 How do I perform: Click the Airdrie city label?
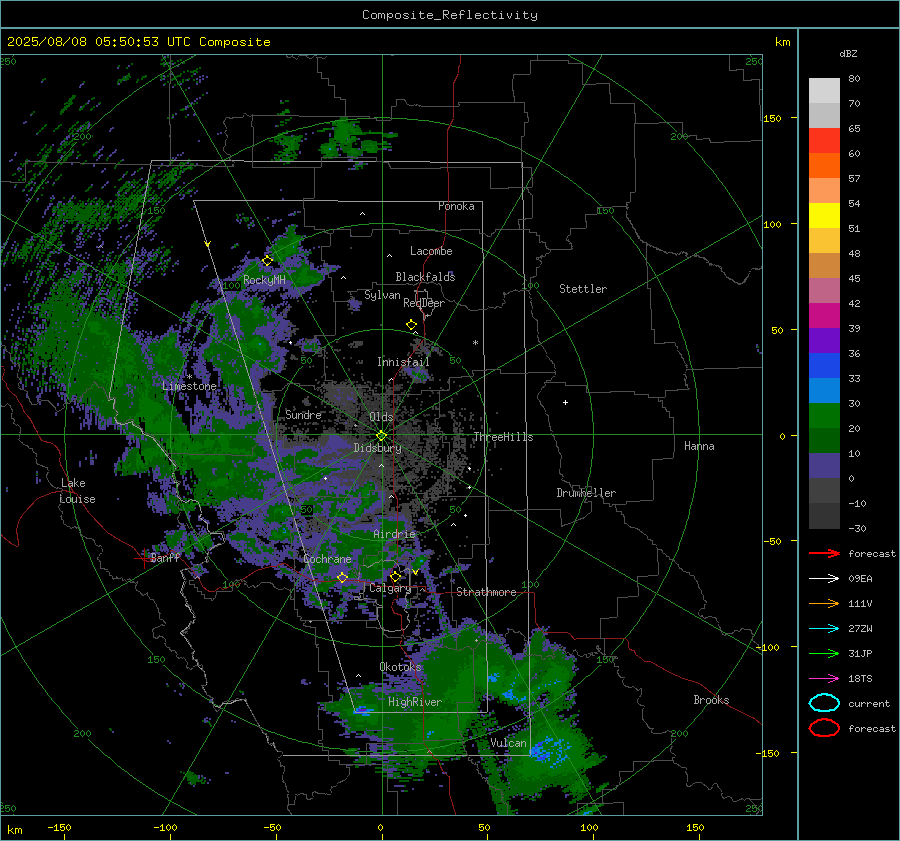(x=394, y=534)
